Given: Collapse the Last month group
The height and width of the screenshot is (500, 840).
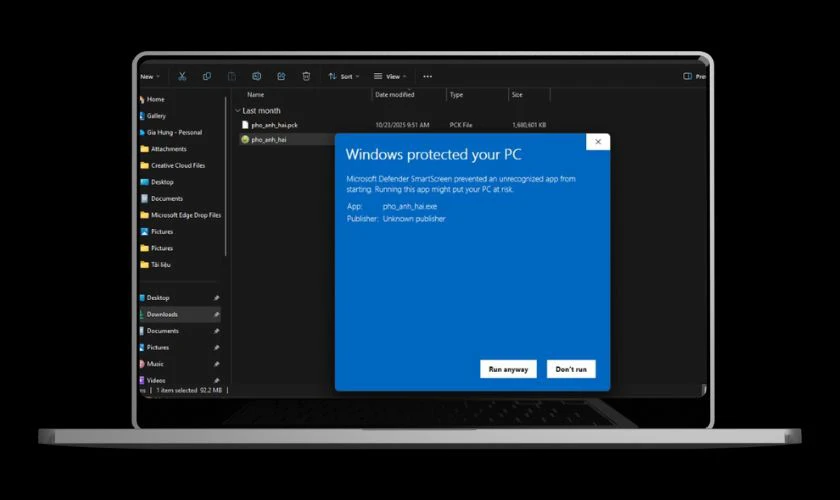Looking at the screenshot, I should tap(238, 110).
